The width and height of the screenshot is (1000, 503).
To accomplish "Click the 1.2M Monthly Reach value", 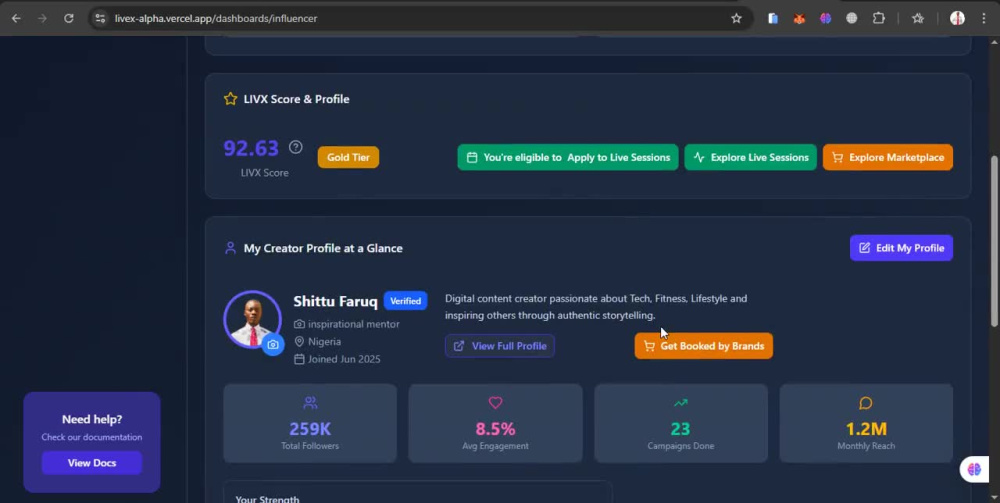I will [x=866, y=428].
